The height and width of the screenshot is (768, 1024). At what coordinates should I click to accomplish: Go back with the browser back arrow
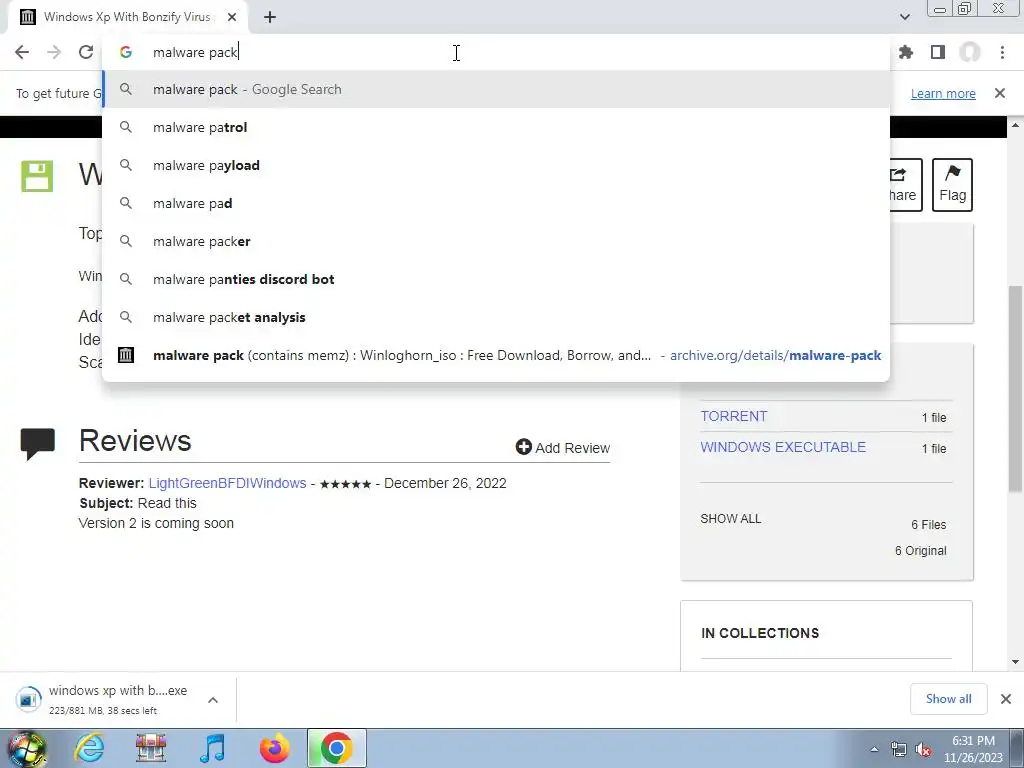[x=22, y=52]
